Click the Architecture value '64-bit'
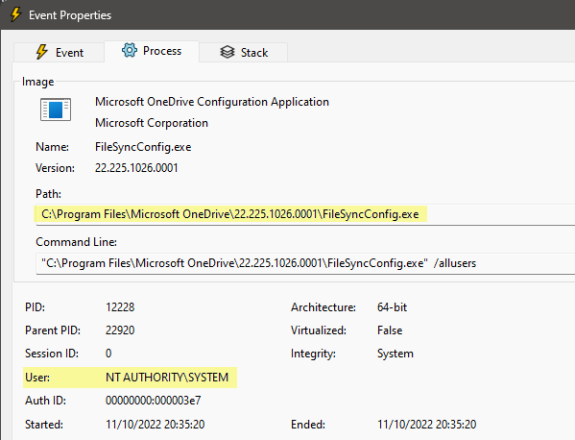This screenshot has height=440, width=575. 392,307
